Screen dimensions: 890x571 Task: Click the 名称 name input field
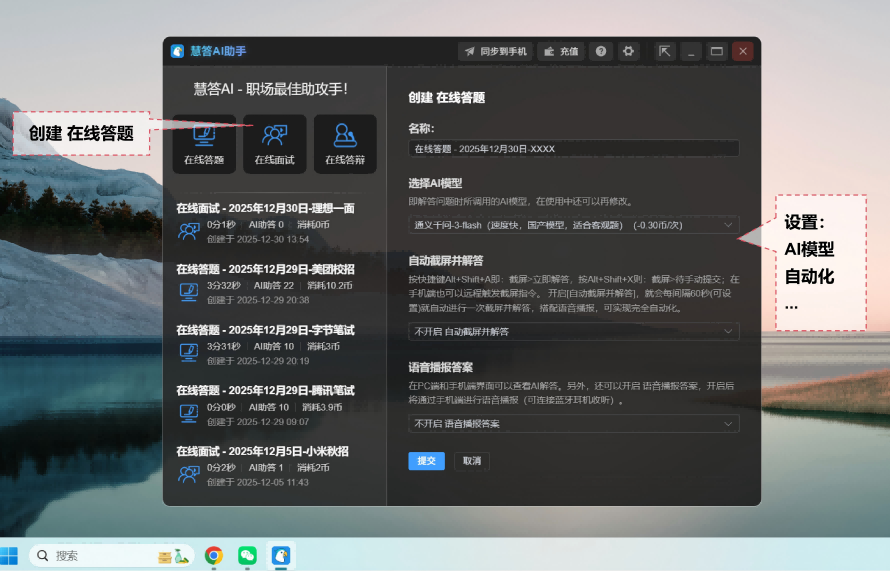click(574, 149)
